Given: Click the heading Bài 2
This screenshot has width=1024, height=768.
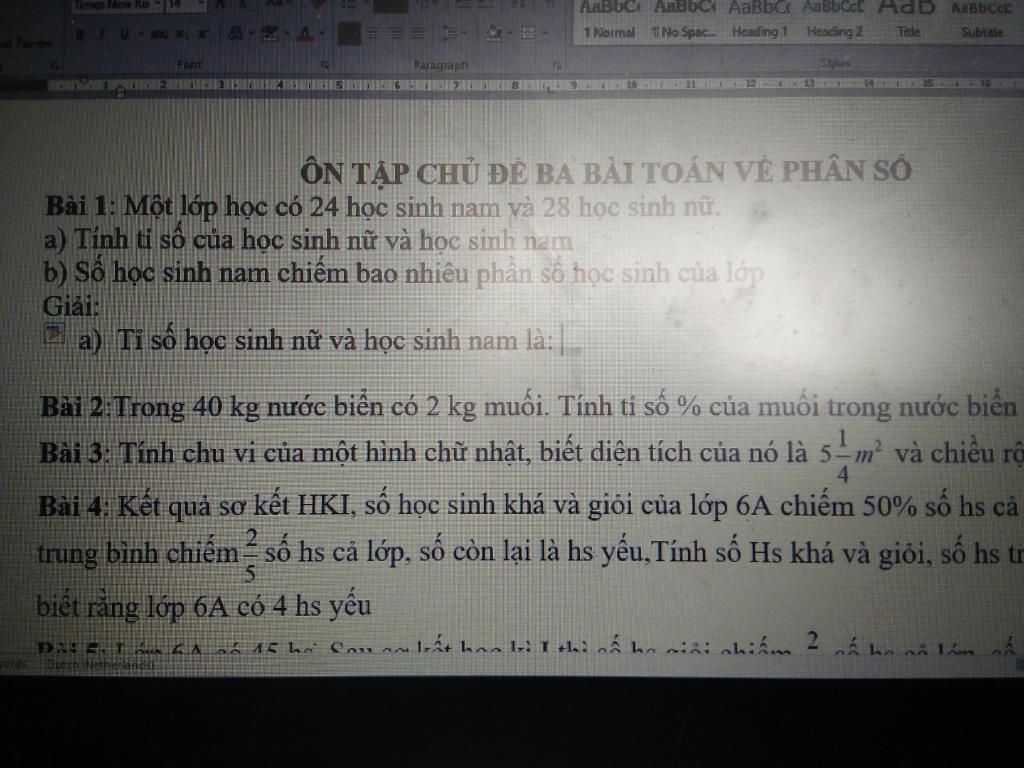Looking at the screenshot, I should point(73,408).
